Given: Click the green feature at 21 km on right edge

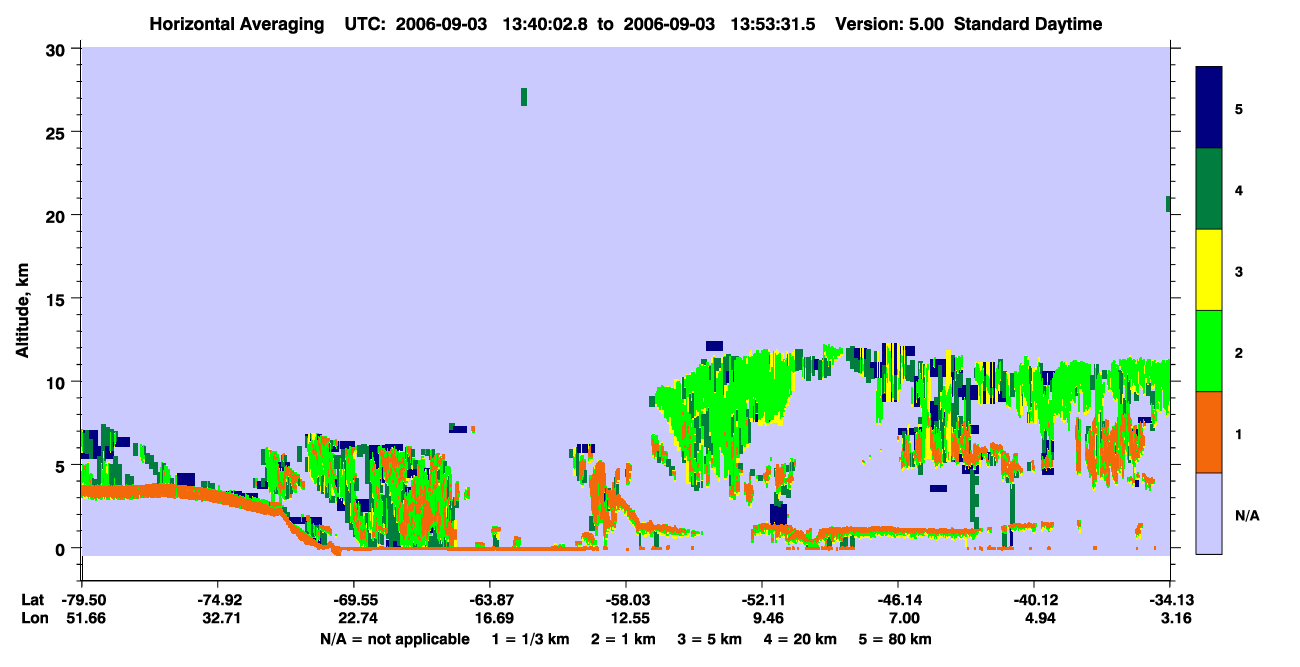Looking at the screenshot, I should point(1168,204).
